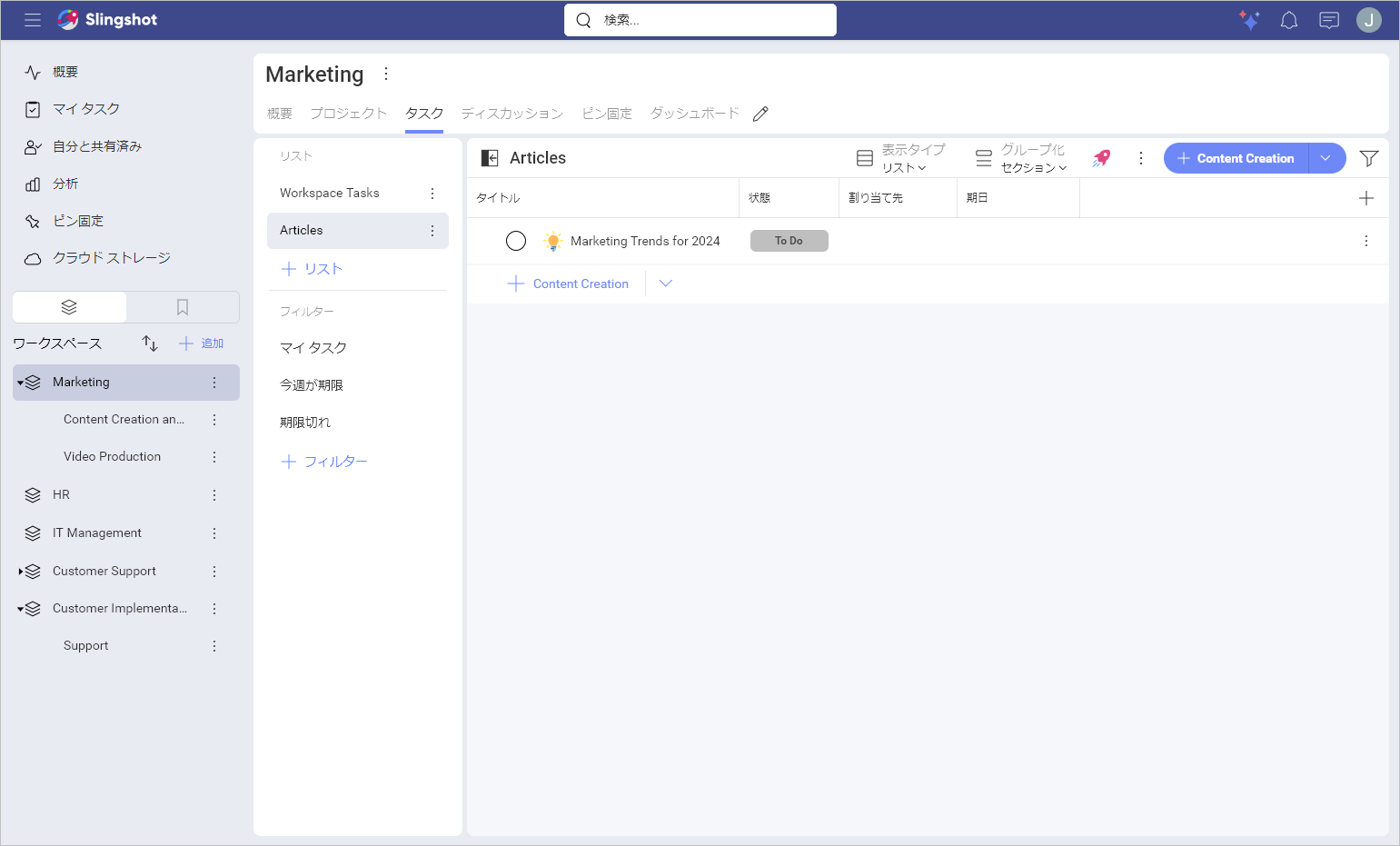
Task: Open ピン固定 in the left sidebar
Action: [78, 221]
